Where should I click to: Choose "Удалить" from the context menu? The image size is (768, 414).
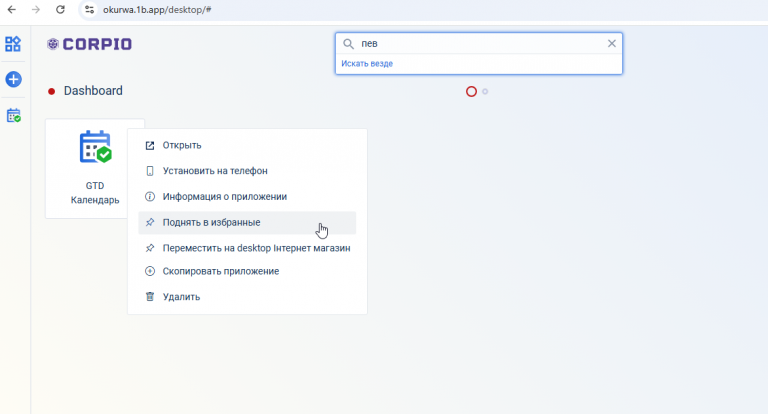coord(247,297)
